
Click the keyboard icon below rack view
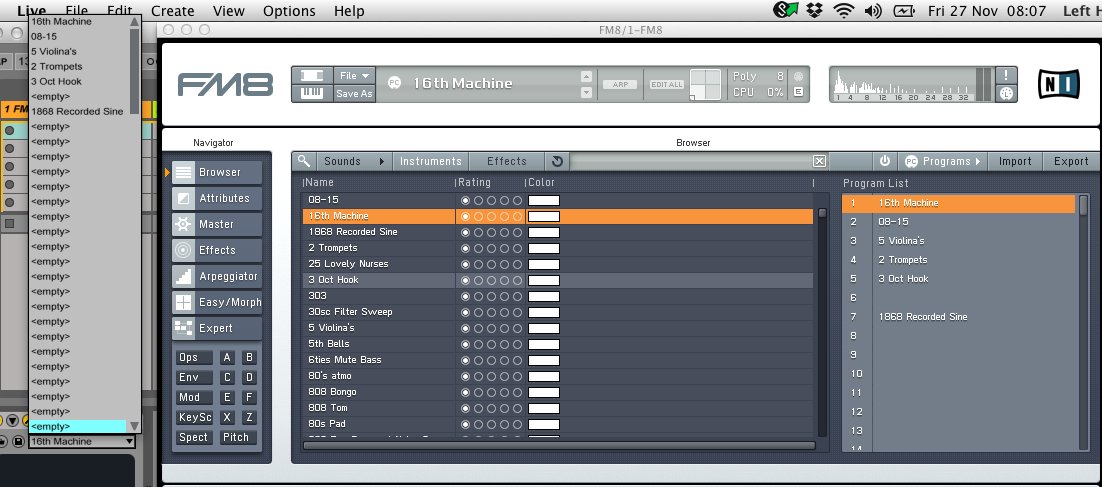point(311,93)
